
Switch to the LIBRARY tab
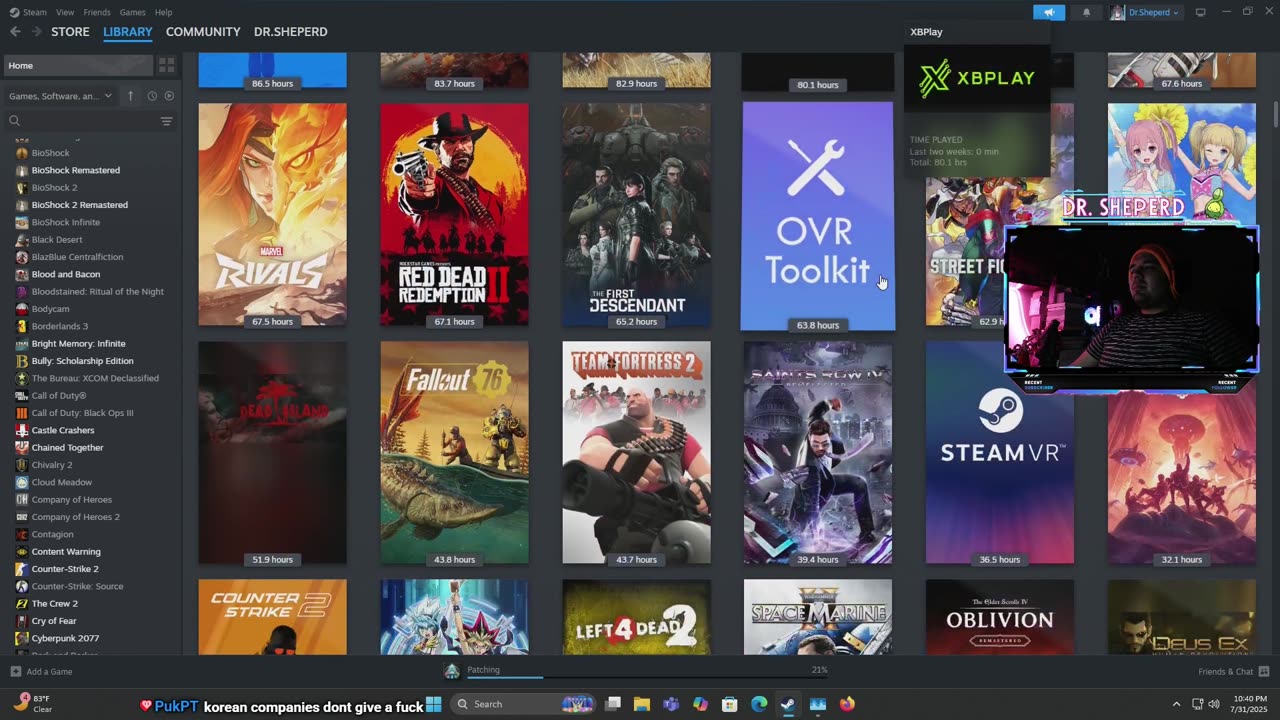128,32
